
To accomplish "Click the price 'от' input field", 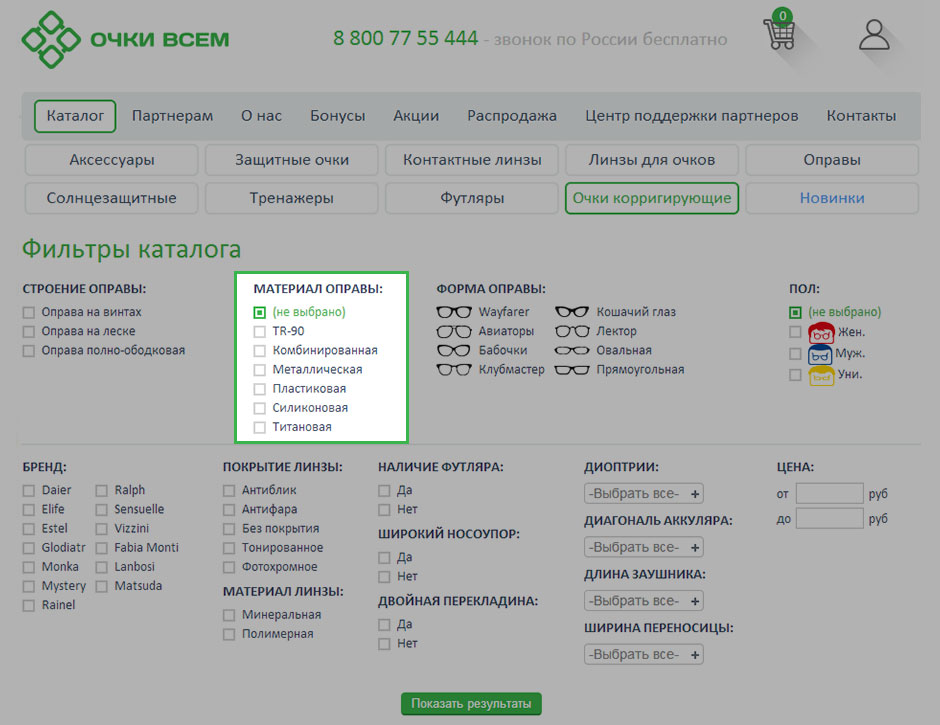I will (829, 494).
